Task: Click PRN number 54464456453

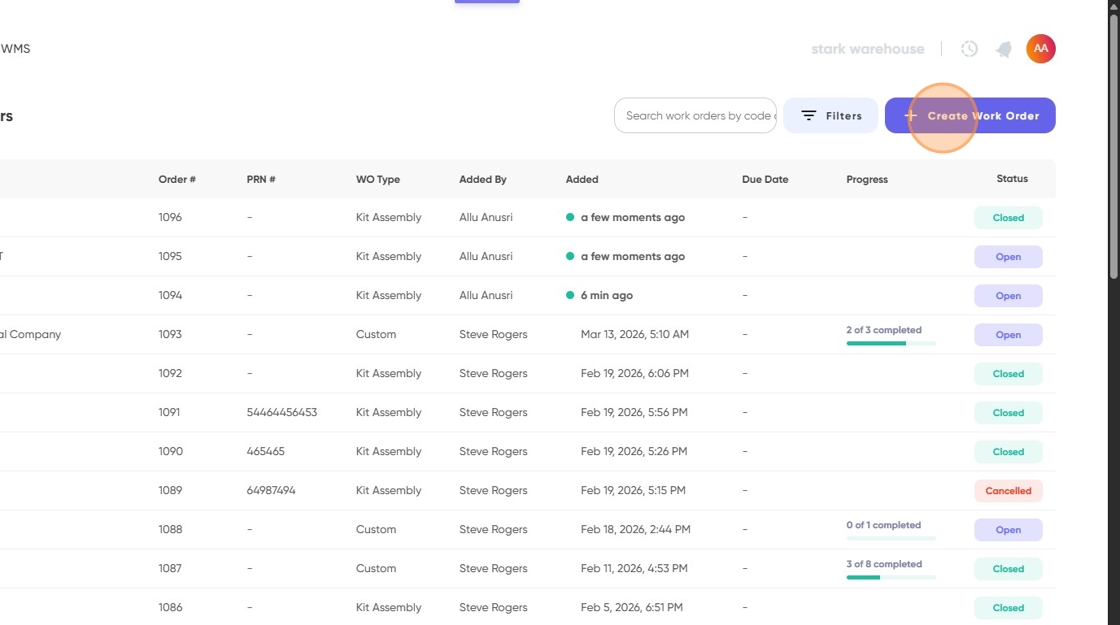Action: [x=281, y=412]
